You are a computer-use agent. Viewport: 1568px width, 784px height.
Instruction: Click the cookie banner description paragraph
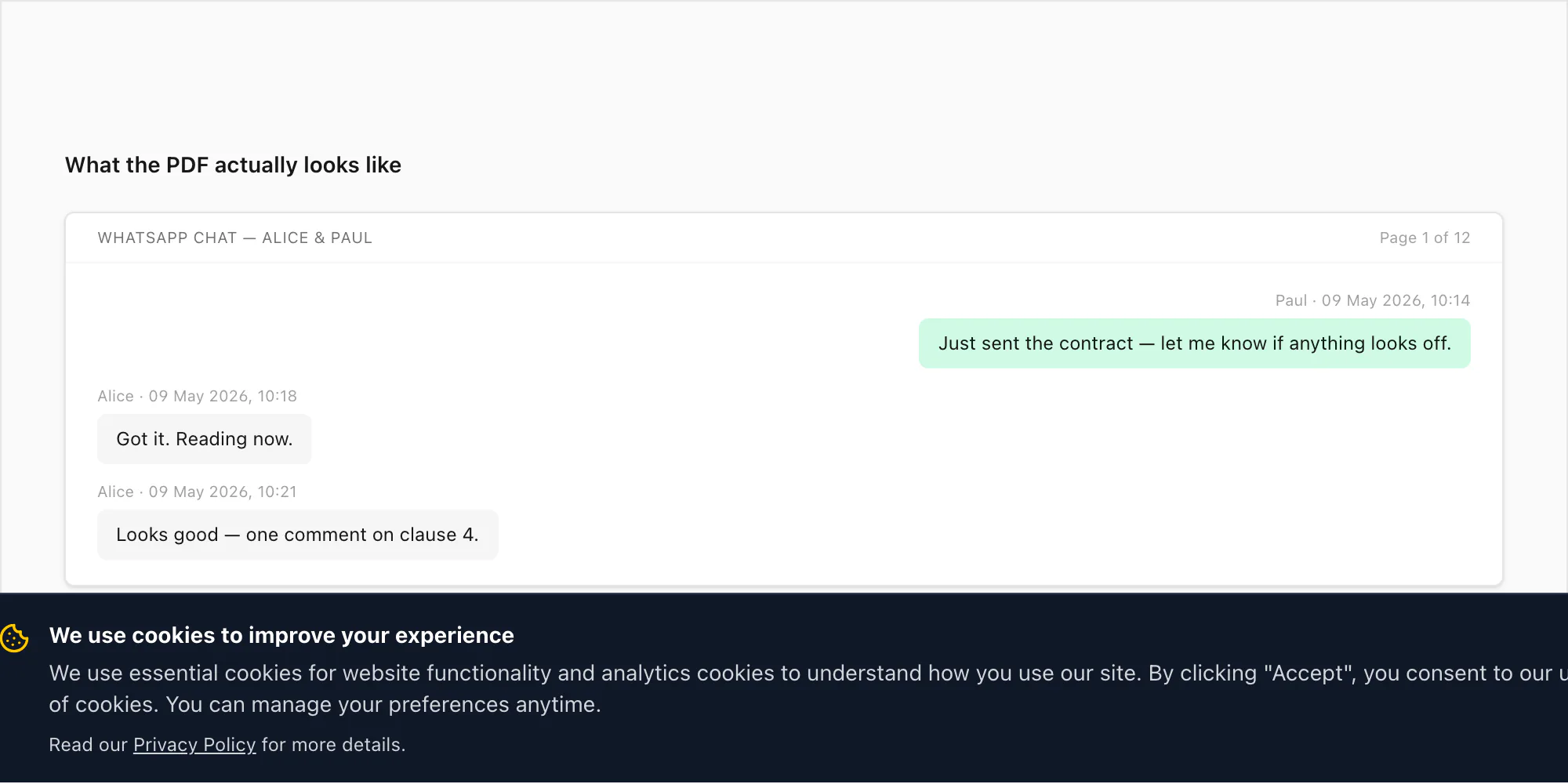808,689
